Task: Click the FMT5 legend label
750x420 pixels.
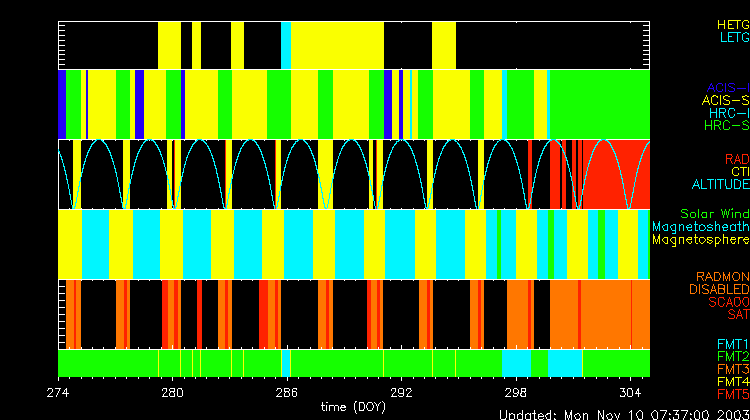Action: coord(733,394)
